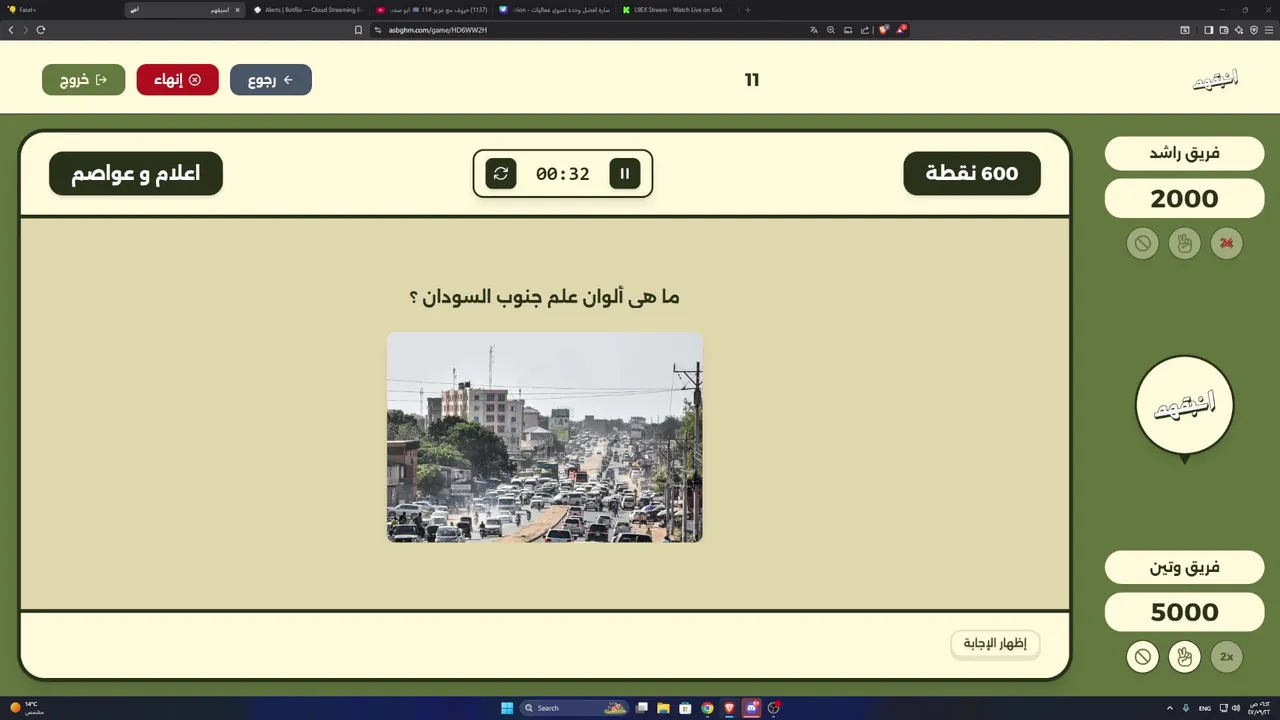
Task: Use فريق وتين block helper icon
Action: pos(1142,657)
